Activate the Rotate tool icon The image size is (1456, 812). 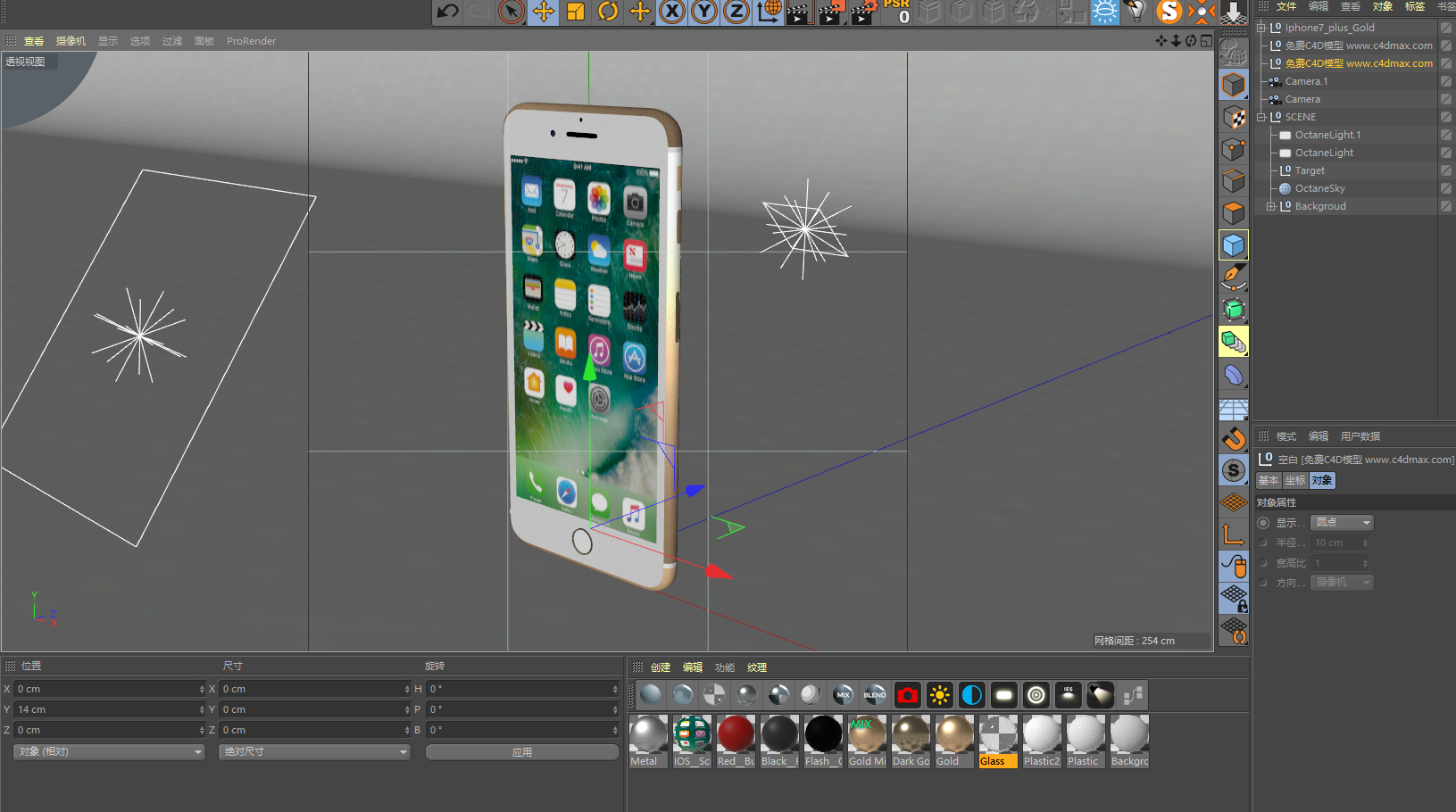608,12
